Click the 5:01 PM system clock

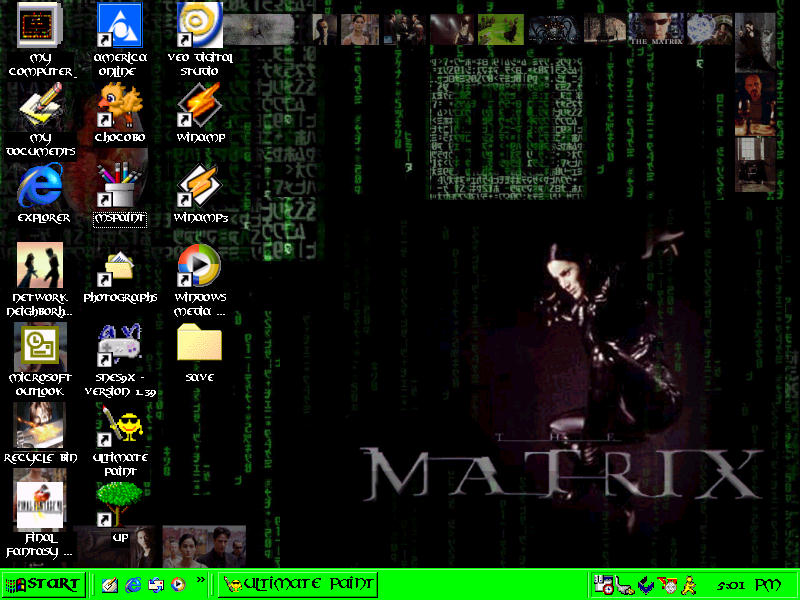point(749,585)
